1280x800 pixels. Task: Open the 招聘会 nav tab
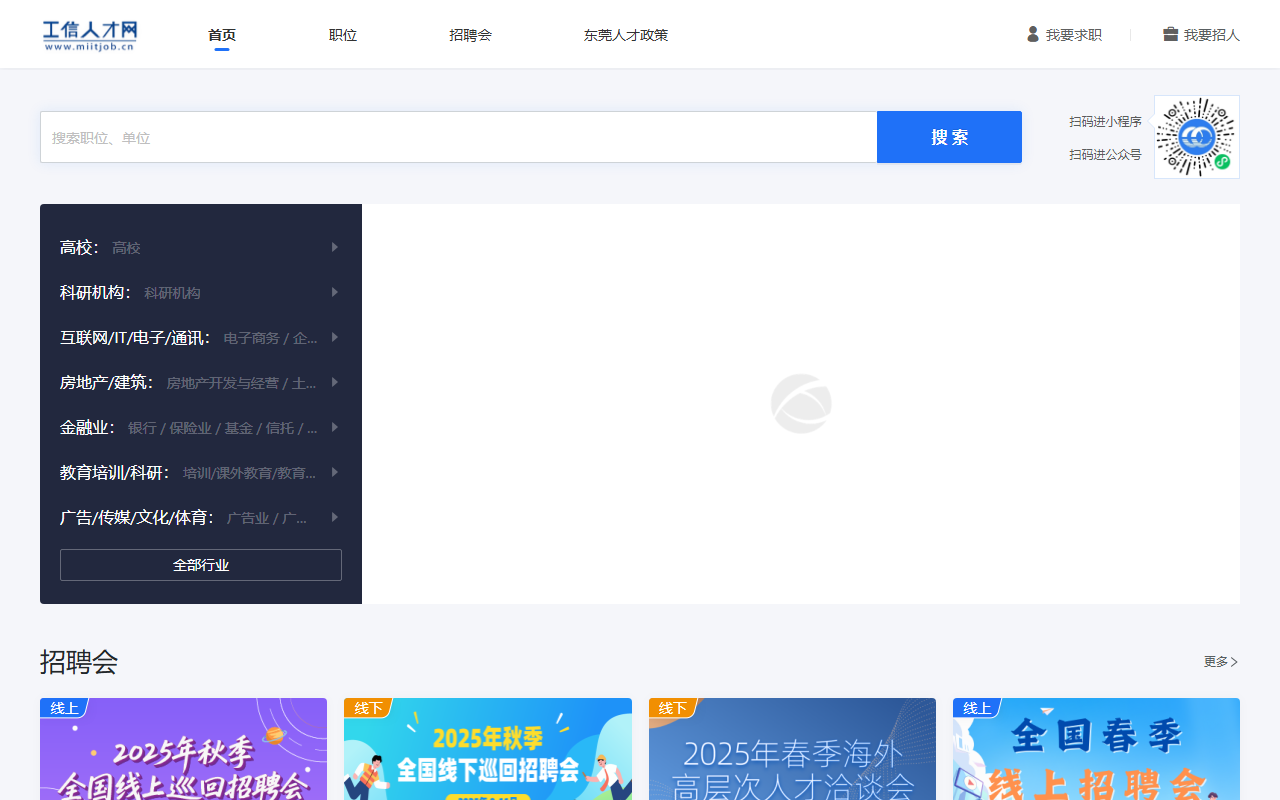[x=470, y=35]
